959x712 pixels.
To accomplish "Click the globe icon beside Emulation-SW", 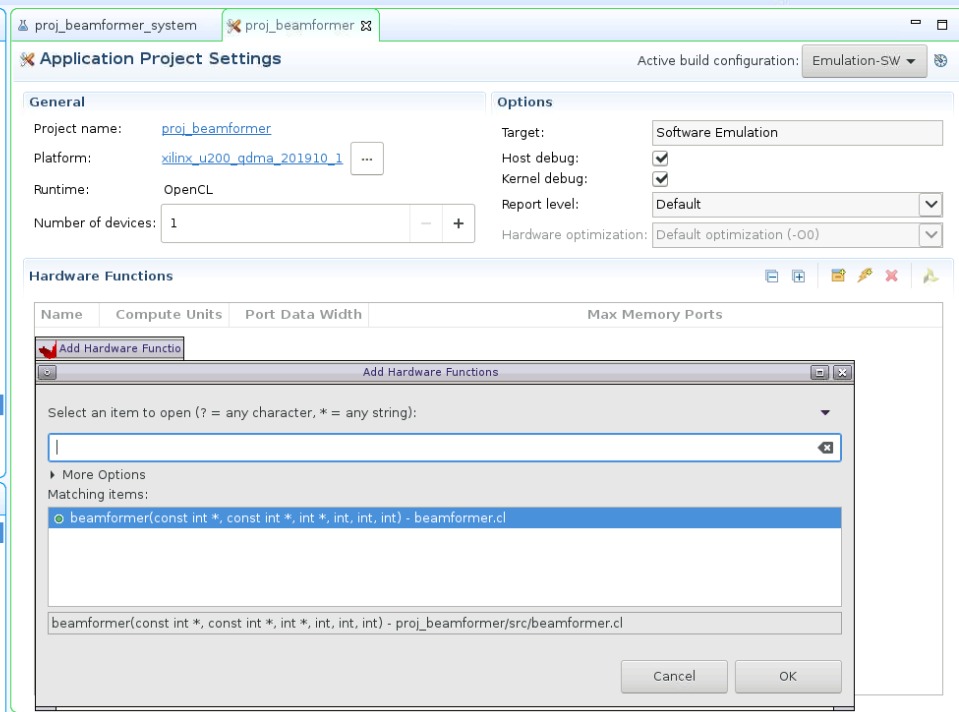I will 941,61.
